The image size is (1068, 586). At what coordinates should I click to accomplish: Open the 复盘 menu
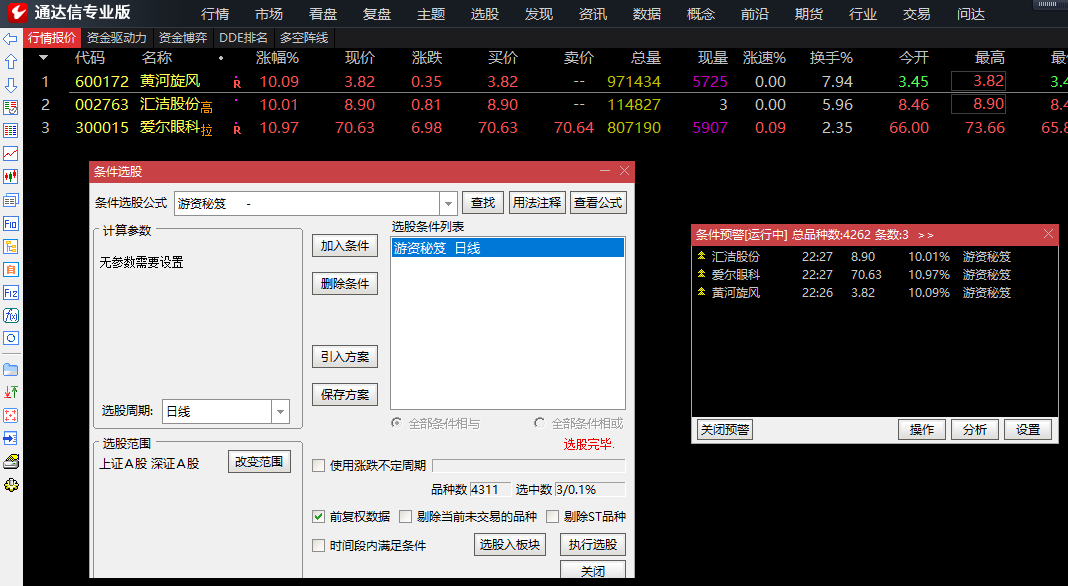coord(377,14)
